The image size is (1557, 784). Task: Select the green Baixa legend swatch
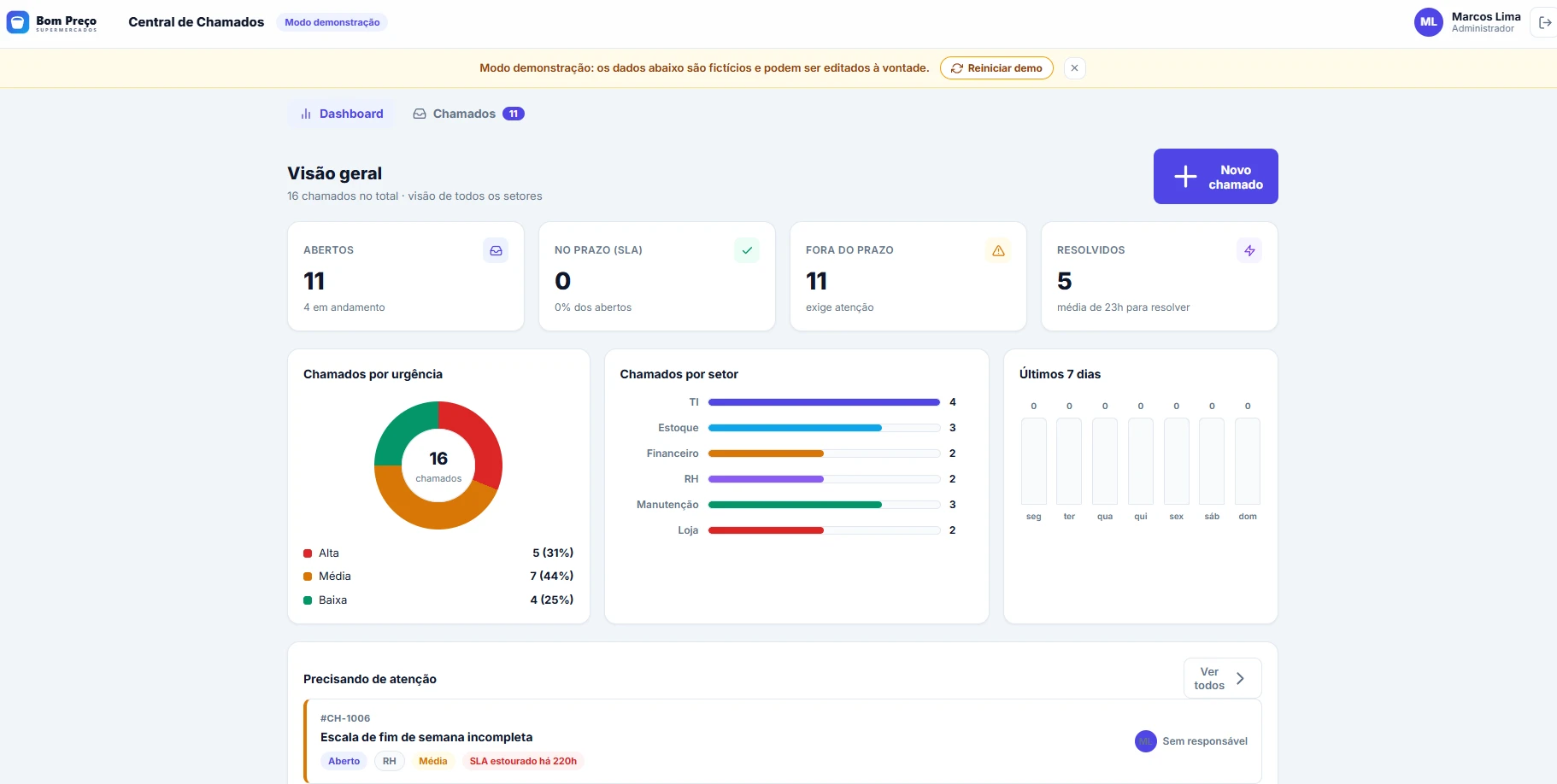pos(308,600)
